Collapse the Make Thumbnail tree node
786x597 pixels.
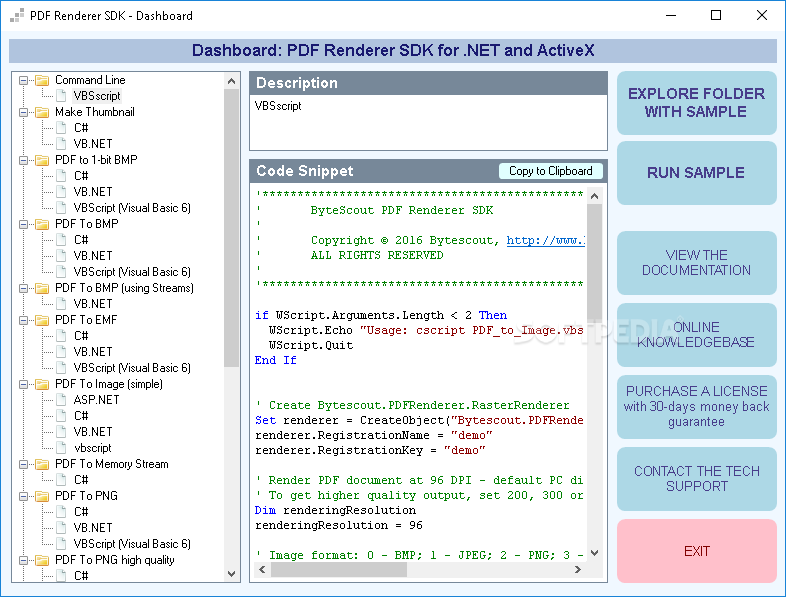click(23, 112)
